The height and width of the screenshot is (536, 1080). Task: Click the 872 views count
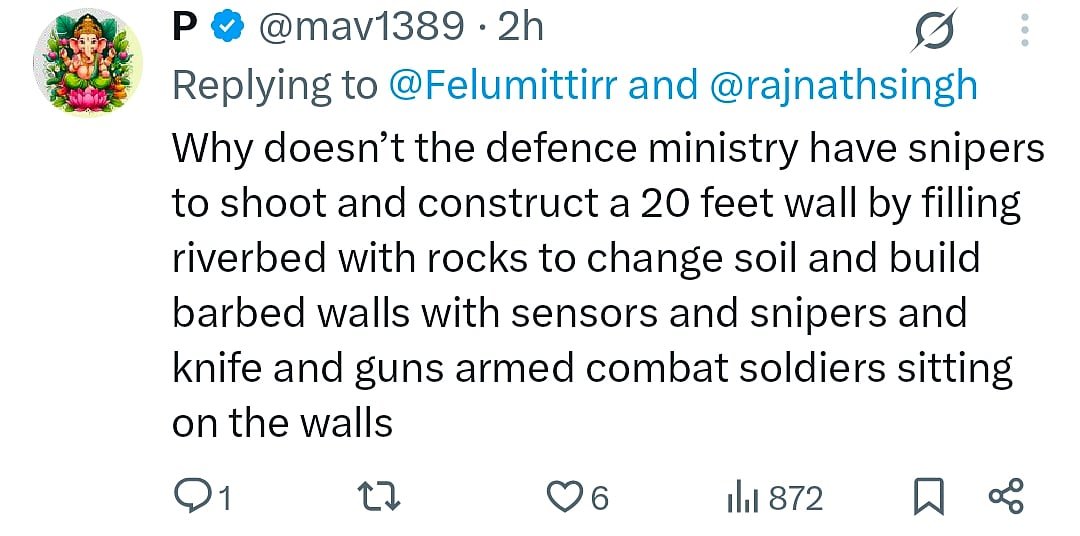coord(796,498)
